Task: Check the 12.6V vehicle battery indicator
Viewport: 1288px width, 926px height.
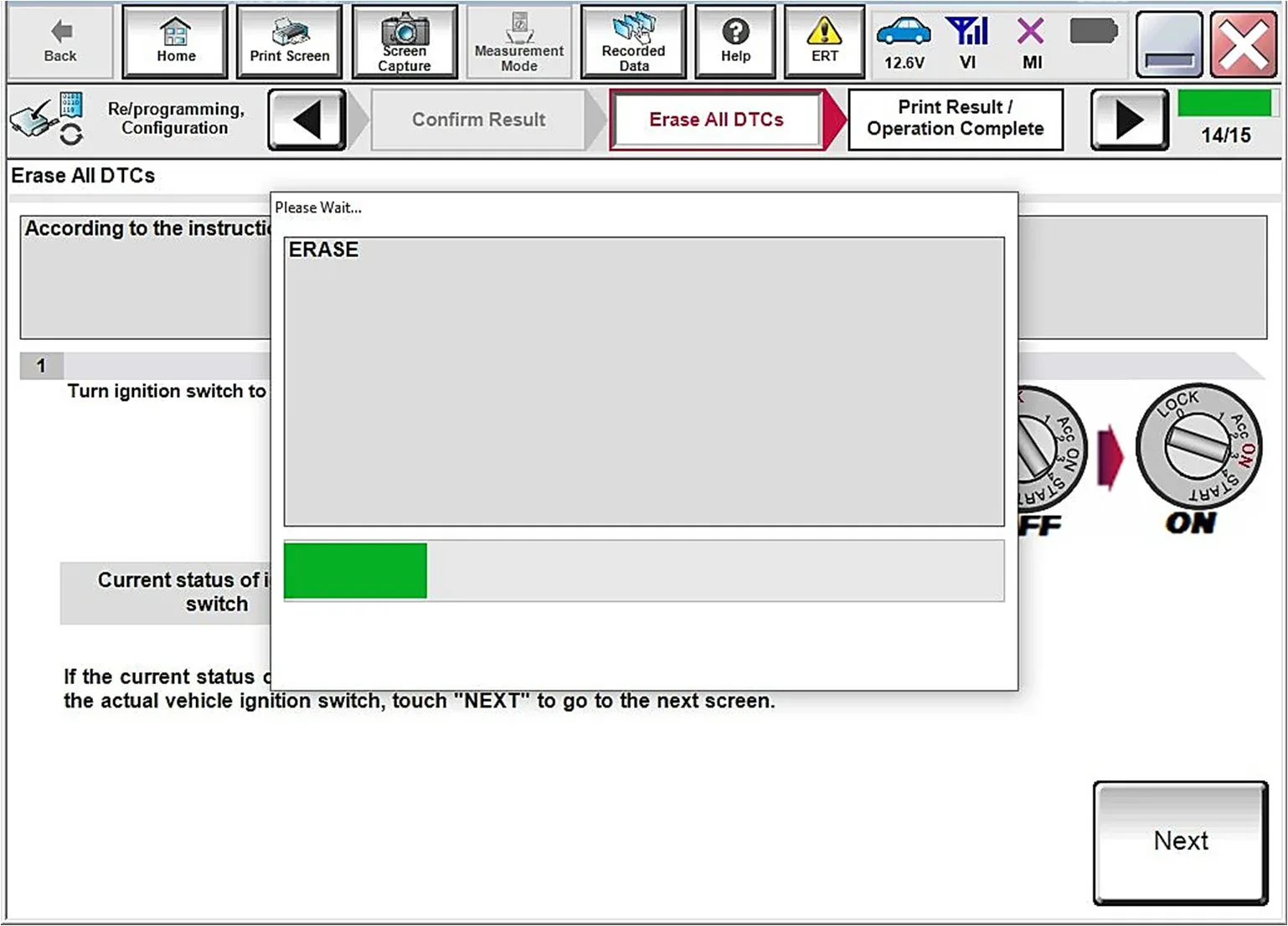Action: click(x=904, y=44)
